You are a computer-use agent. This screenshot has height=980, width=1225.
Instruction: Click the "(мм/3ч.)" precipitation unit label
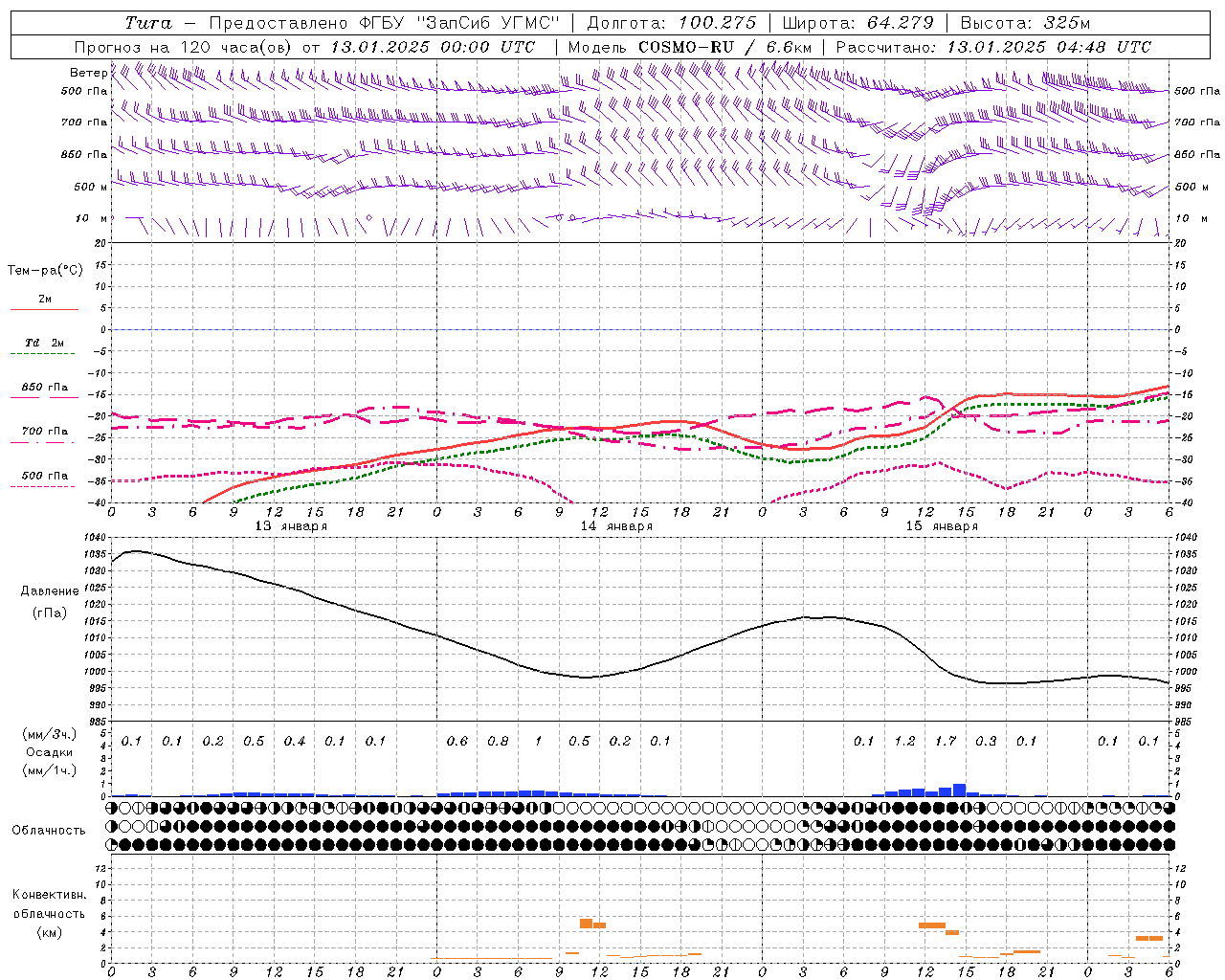50,734
